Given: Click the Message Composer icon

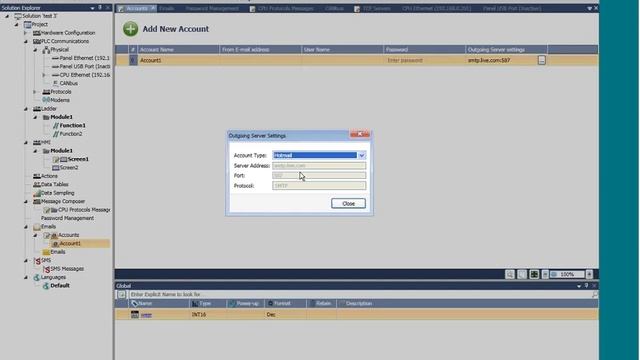Looking at the screenshot, I should pos(37,202).
